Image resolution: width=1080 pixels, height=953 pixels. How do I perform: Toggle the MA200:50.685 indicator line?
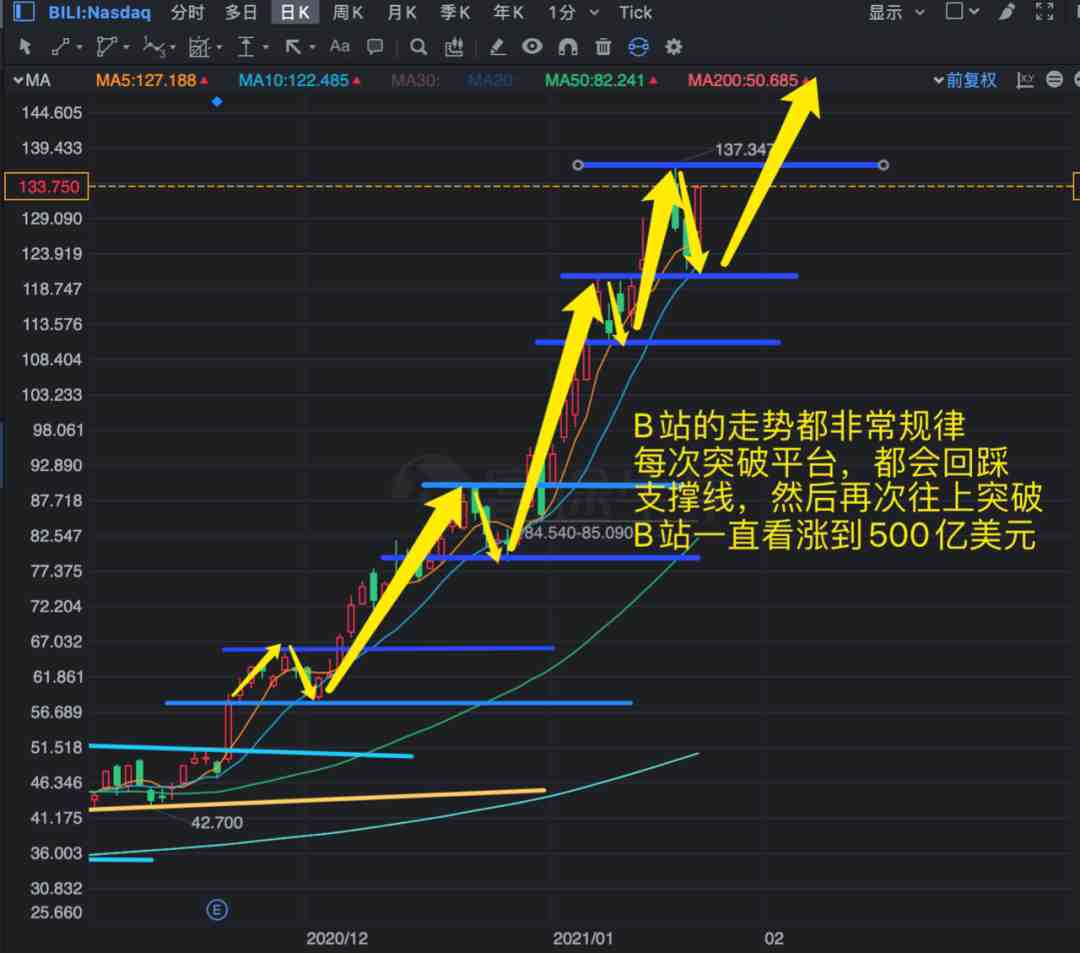(x=748, y=81)
